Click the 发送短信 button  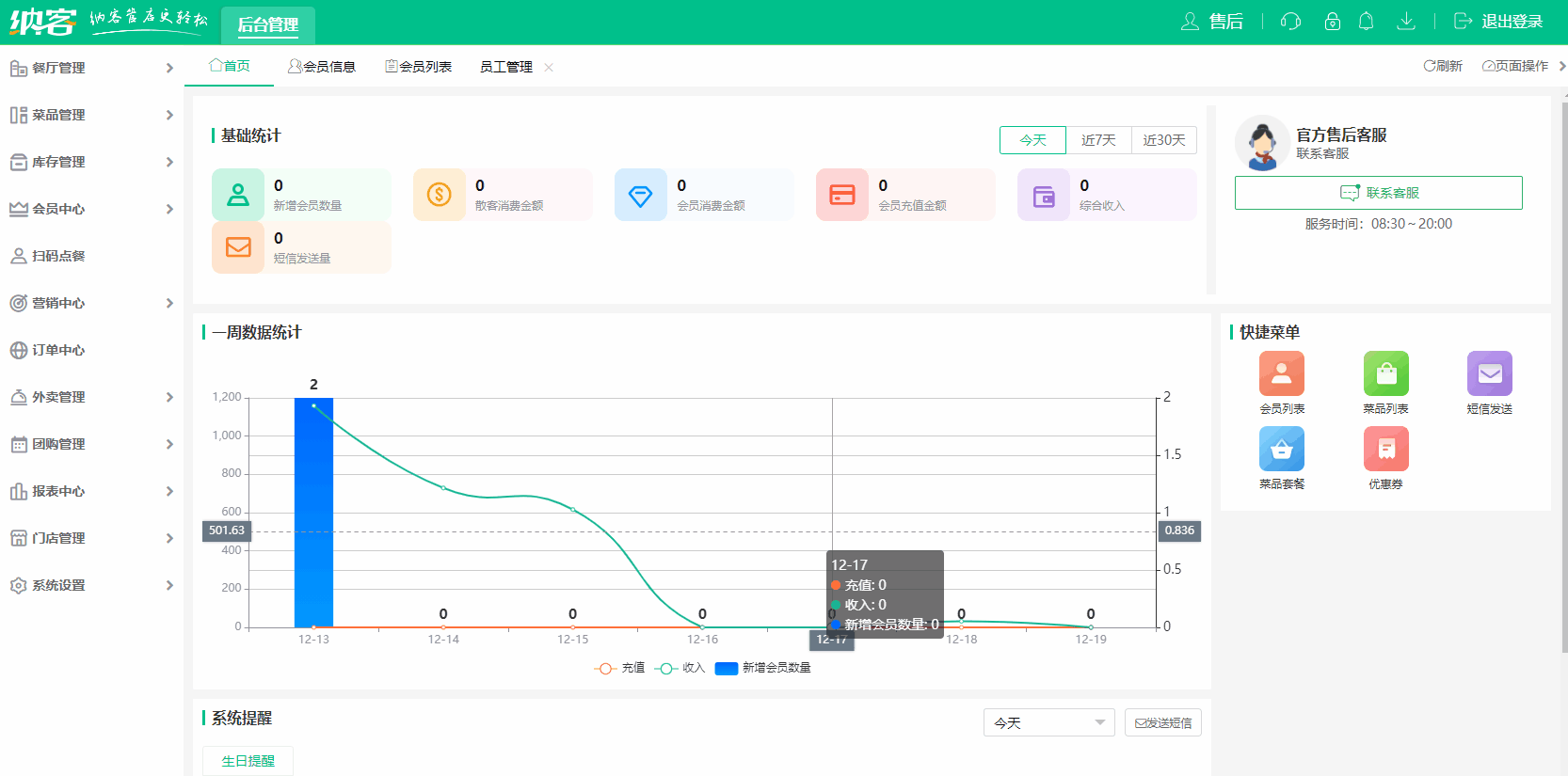click(1162, 722)
